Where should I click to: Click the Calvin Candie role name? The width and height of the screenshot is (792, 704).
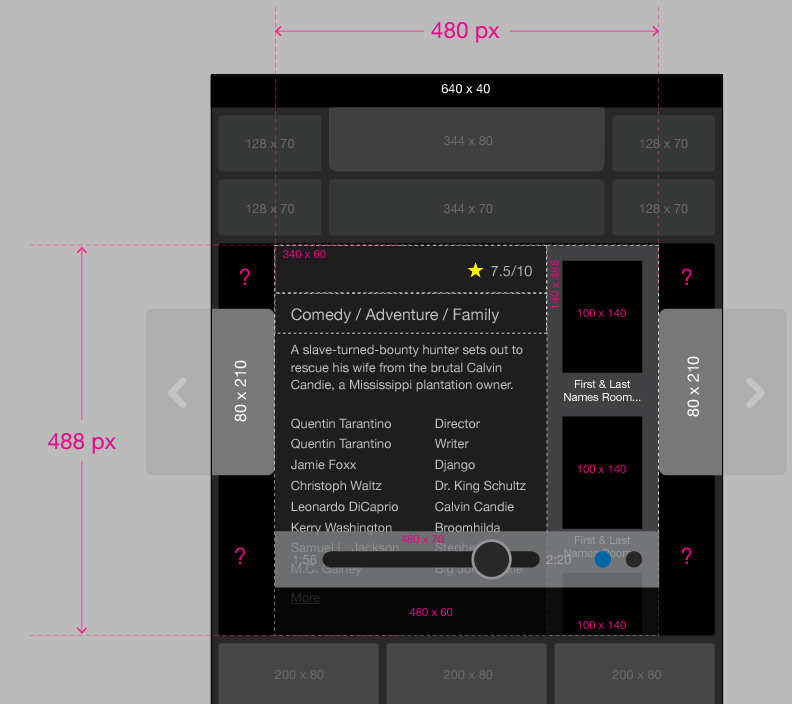coord(474,507)
